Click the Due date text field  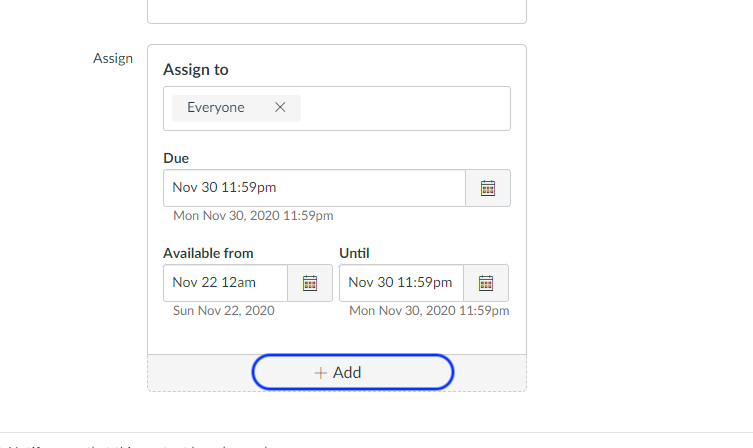click(x=314, y=188)
